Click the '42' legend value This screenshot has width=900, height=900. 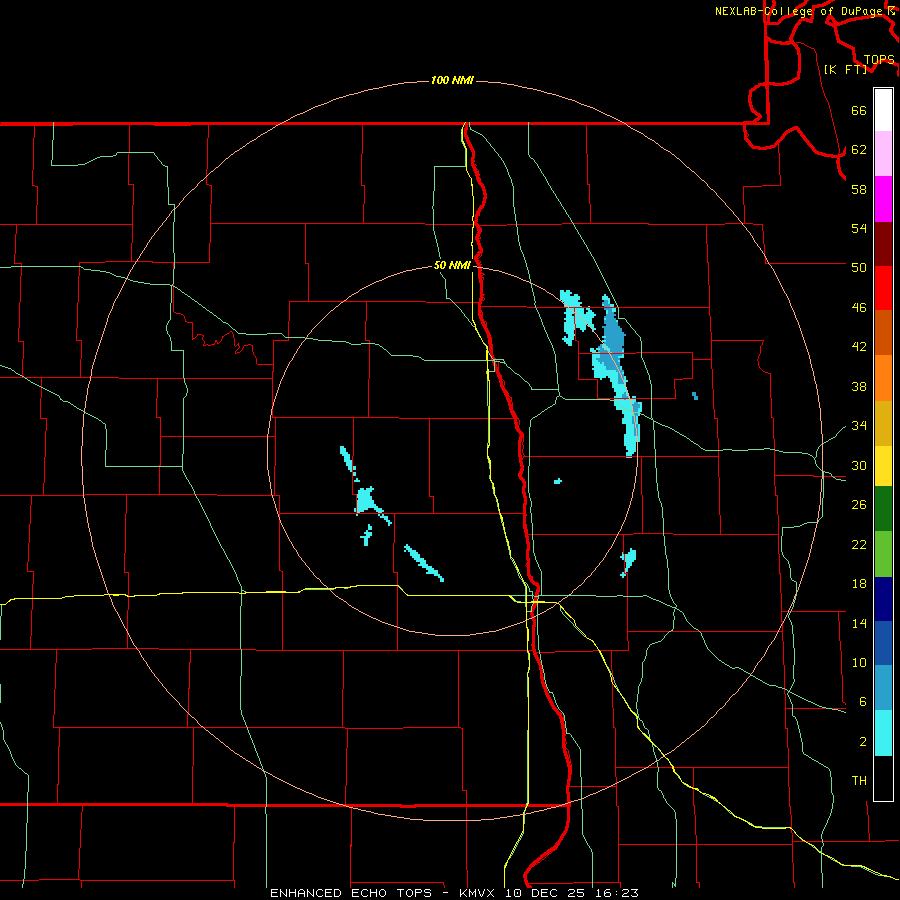point(859,347)
